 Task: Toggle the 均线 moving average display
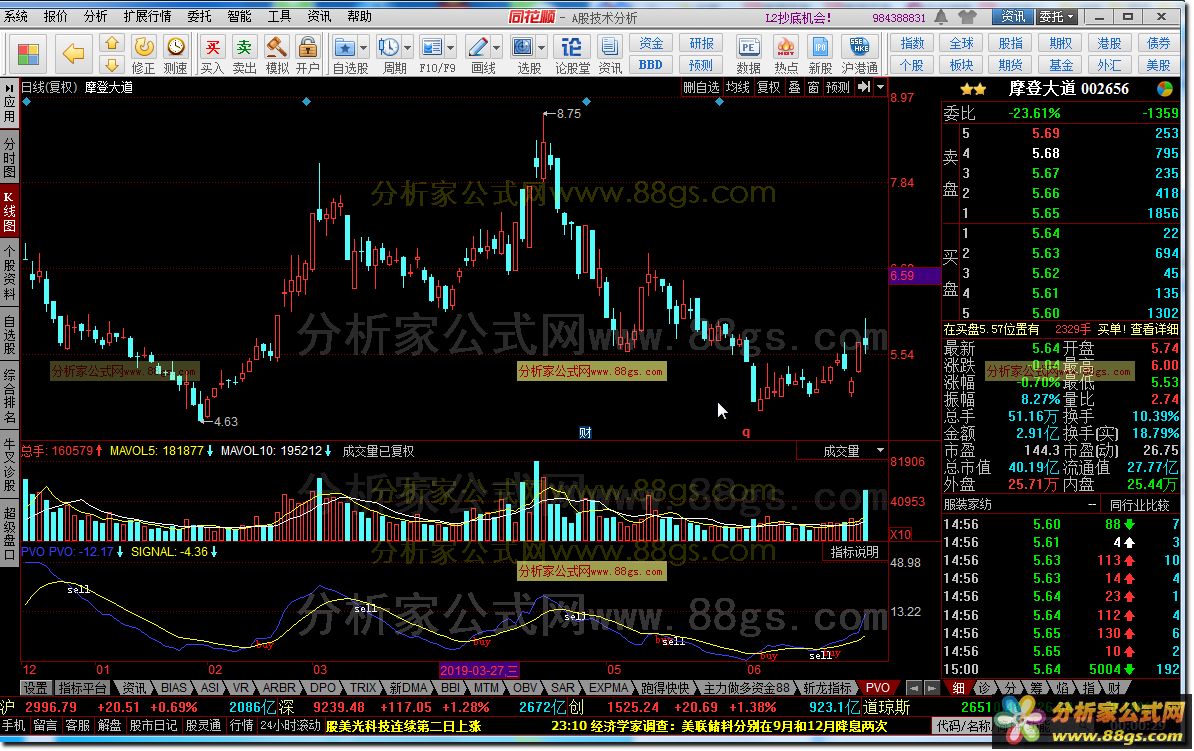(737, 88)
